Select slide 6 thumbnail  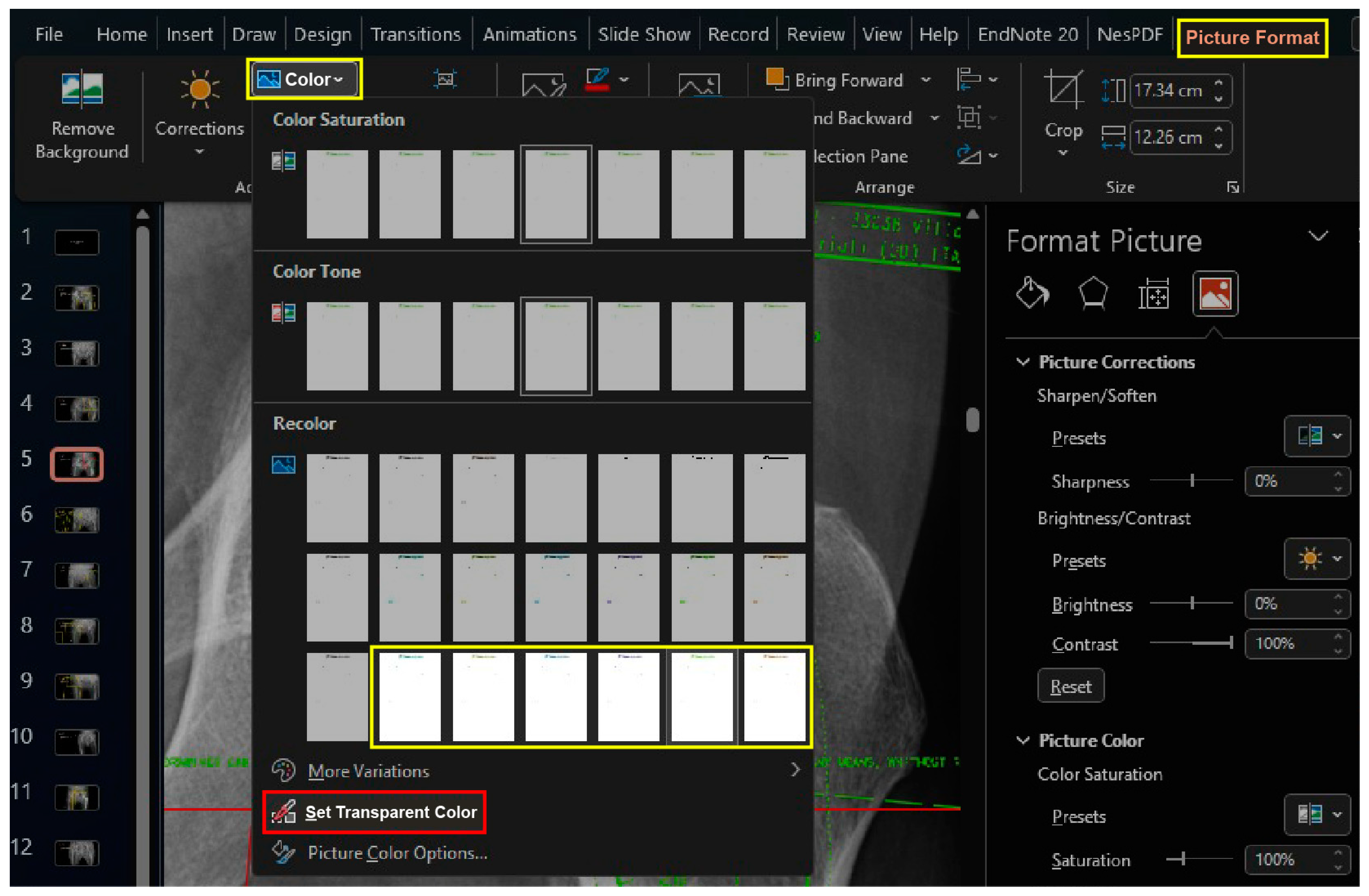click(x=76, y=519)
